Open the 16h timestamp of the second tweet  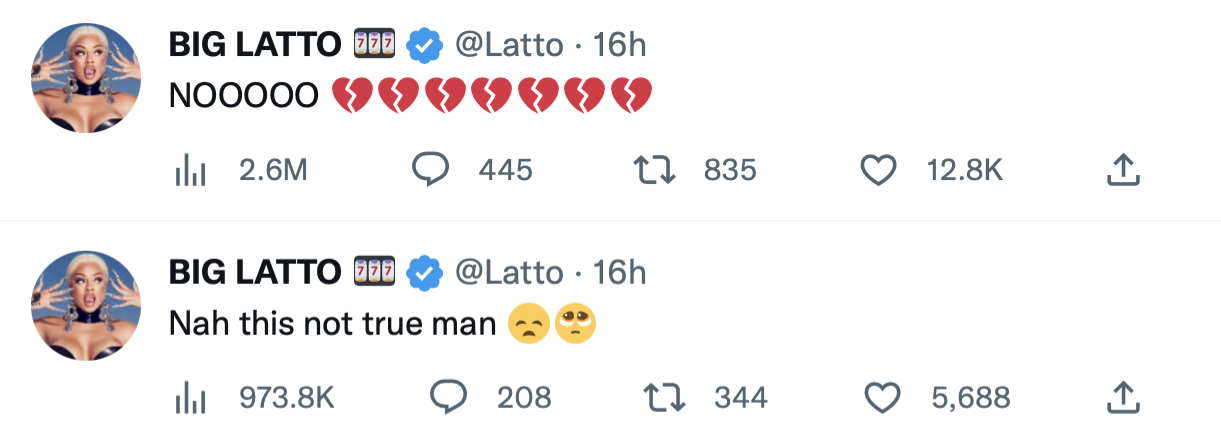[620, 271]
